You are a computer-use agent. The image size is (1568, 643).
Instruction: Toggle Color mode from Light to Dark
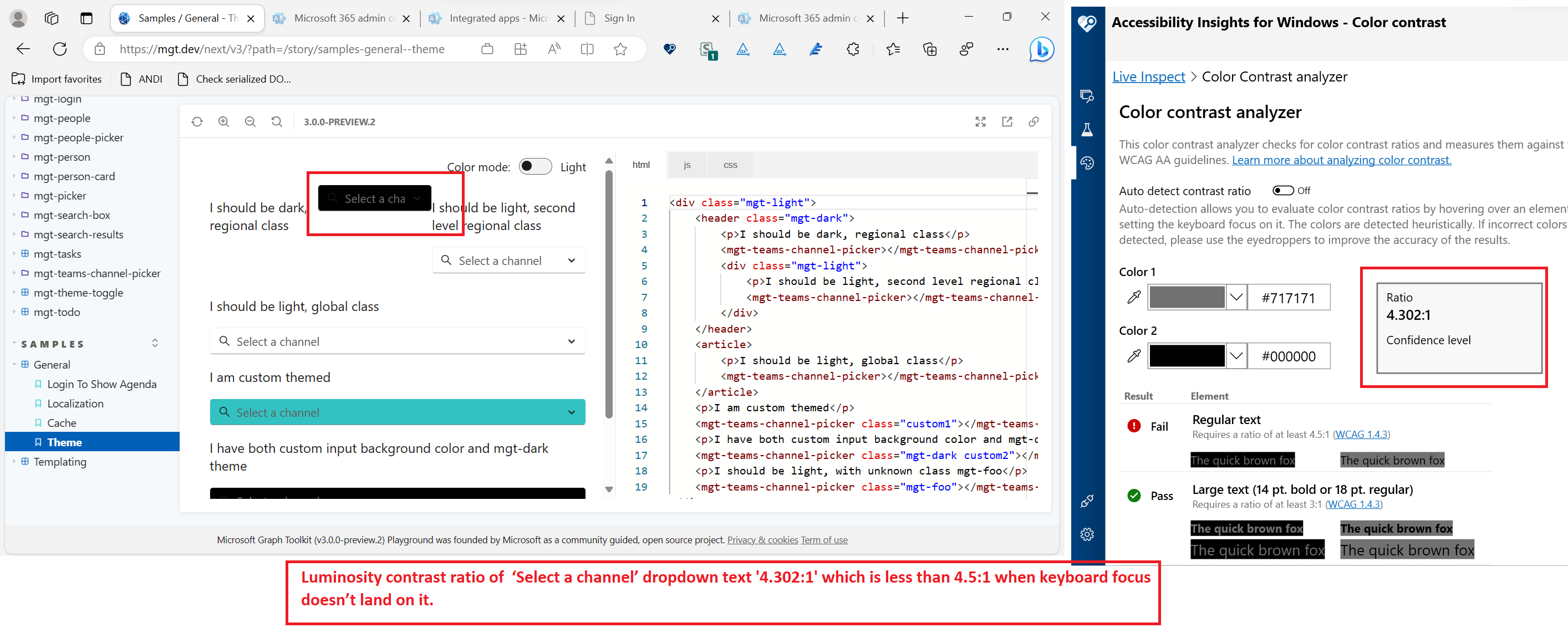tap(535, 166)
